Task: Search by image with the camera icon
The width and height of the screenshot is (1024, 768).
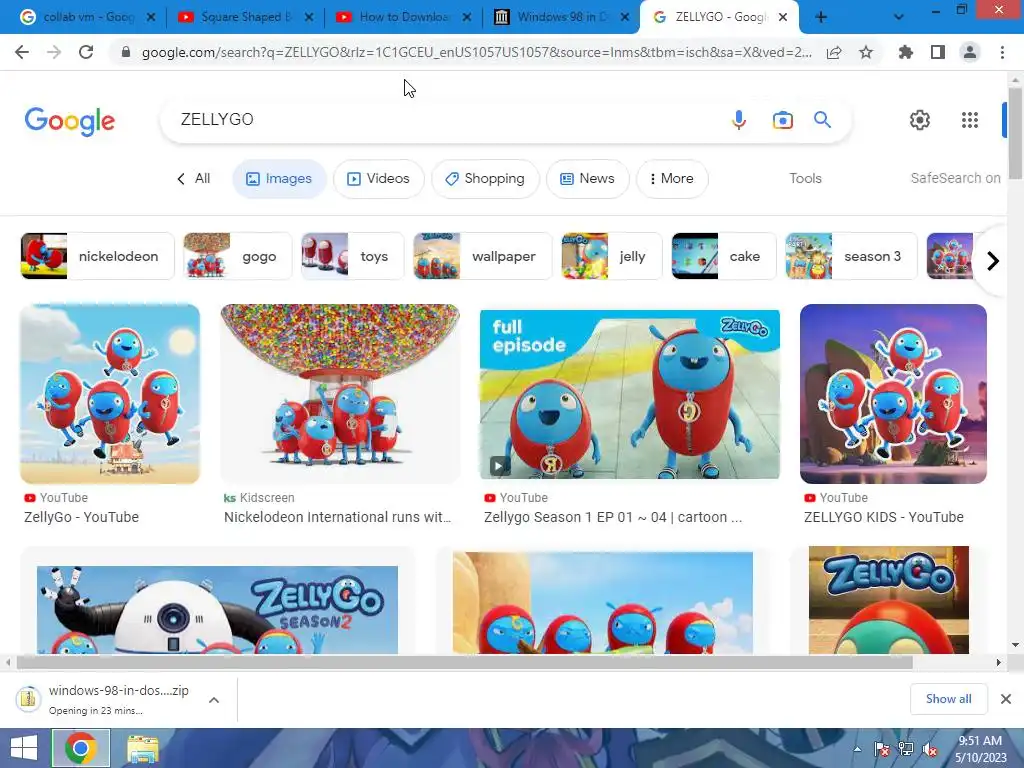Action: [x=782, y=120]
